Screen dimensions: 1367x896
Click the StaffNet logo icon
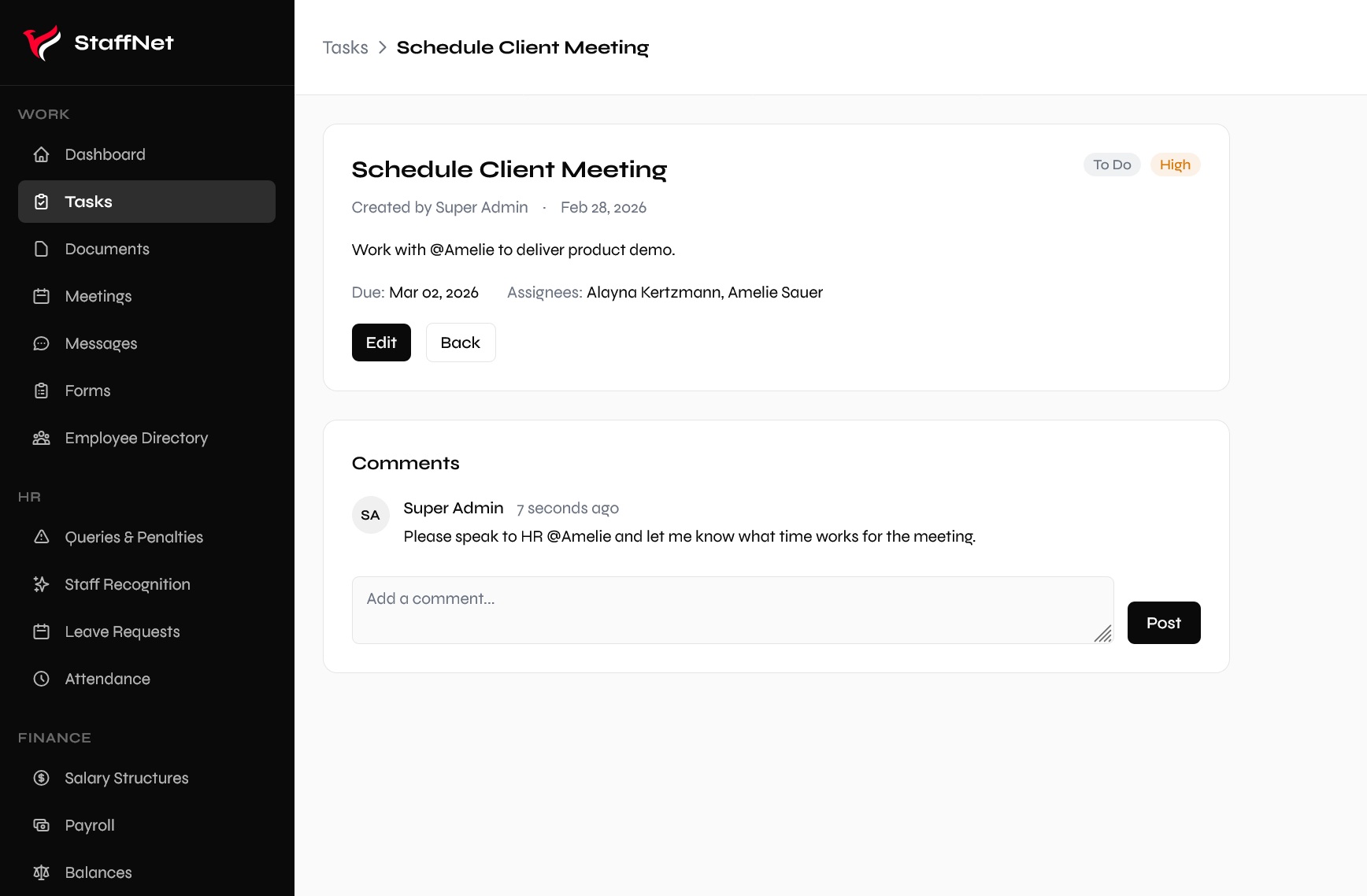(42, 43)
